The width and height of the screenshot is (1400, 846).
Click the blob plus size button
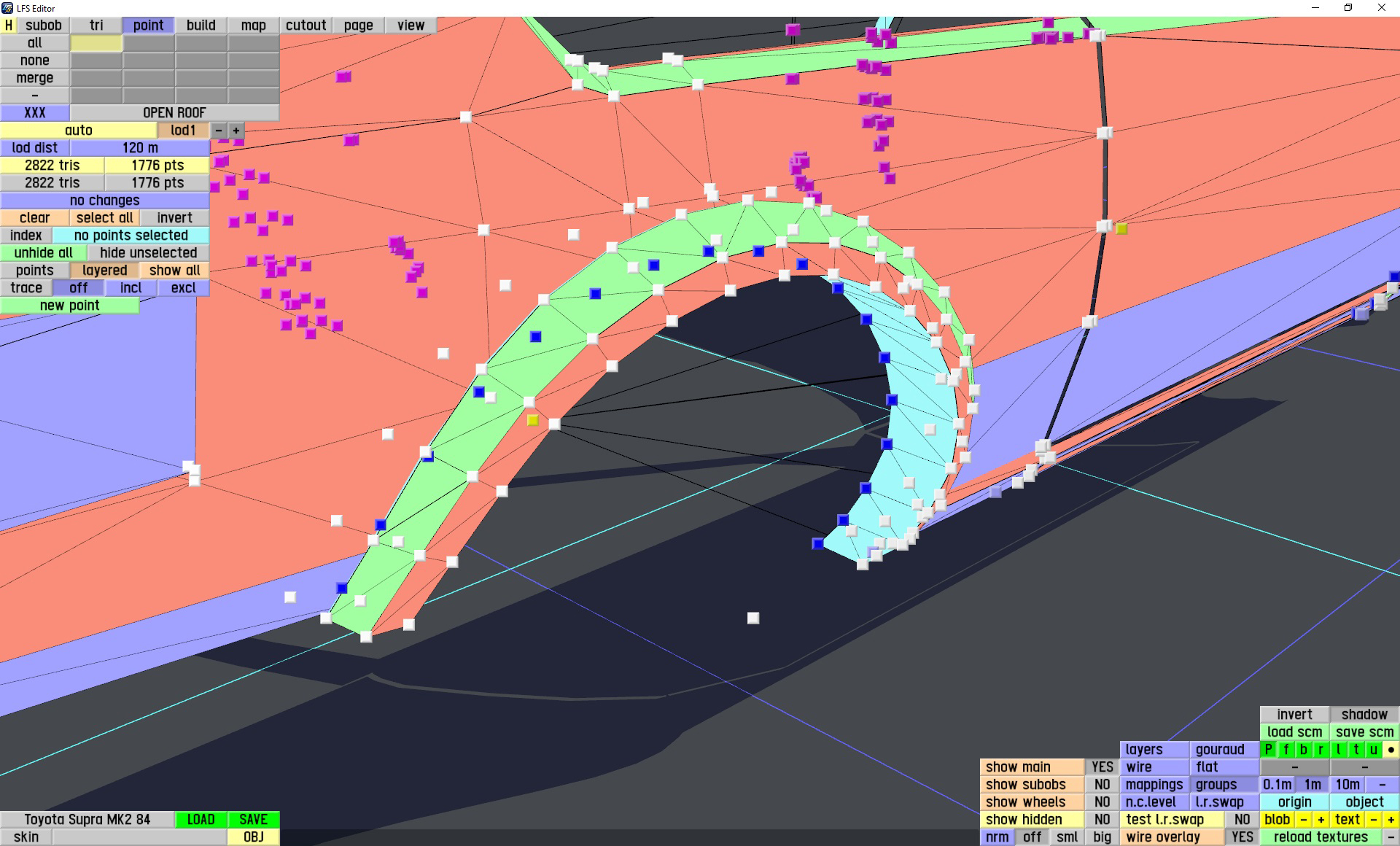point(1321,819)
